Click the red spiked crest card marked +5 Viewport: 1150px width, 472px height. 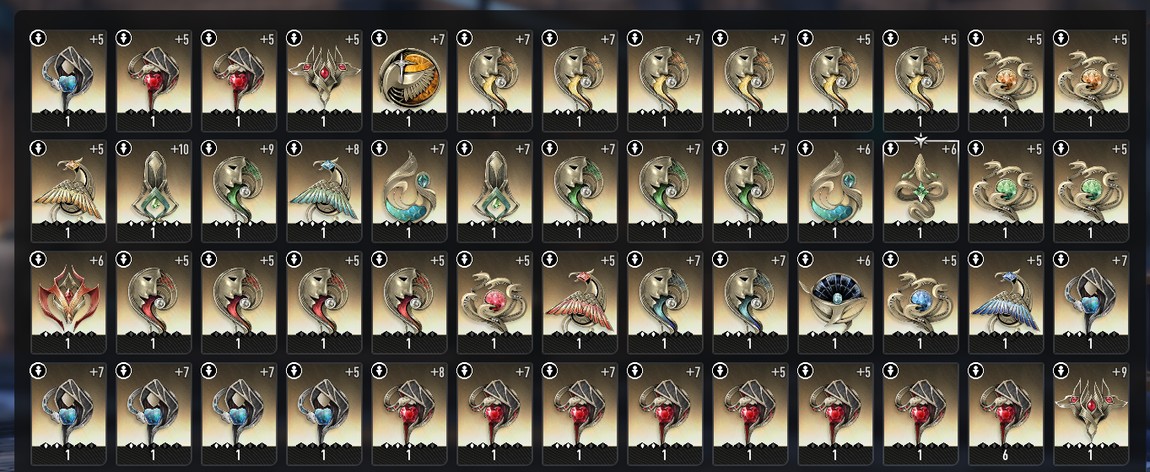coord(323,80)
